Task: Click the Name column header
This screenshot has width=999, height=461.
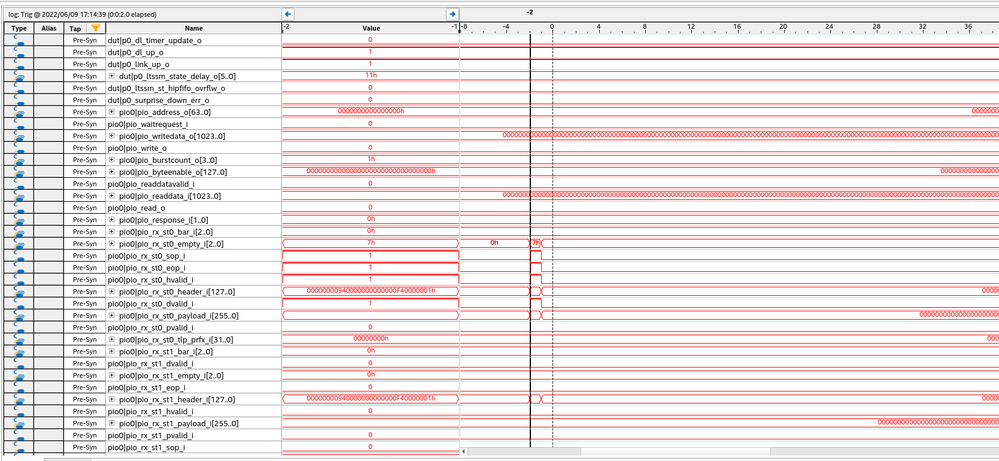Action: (194, 28)
